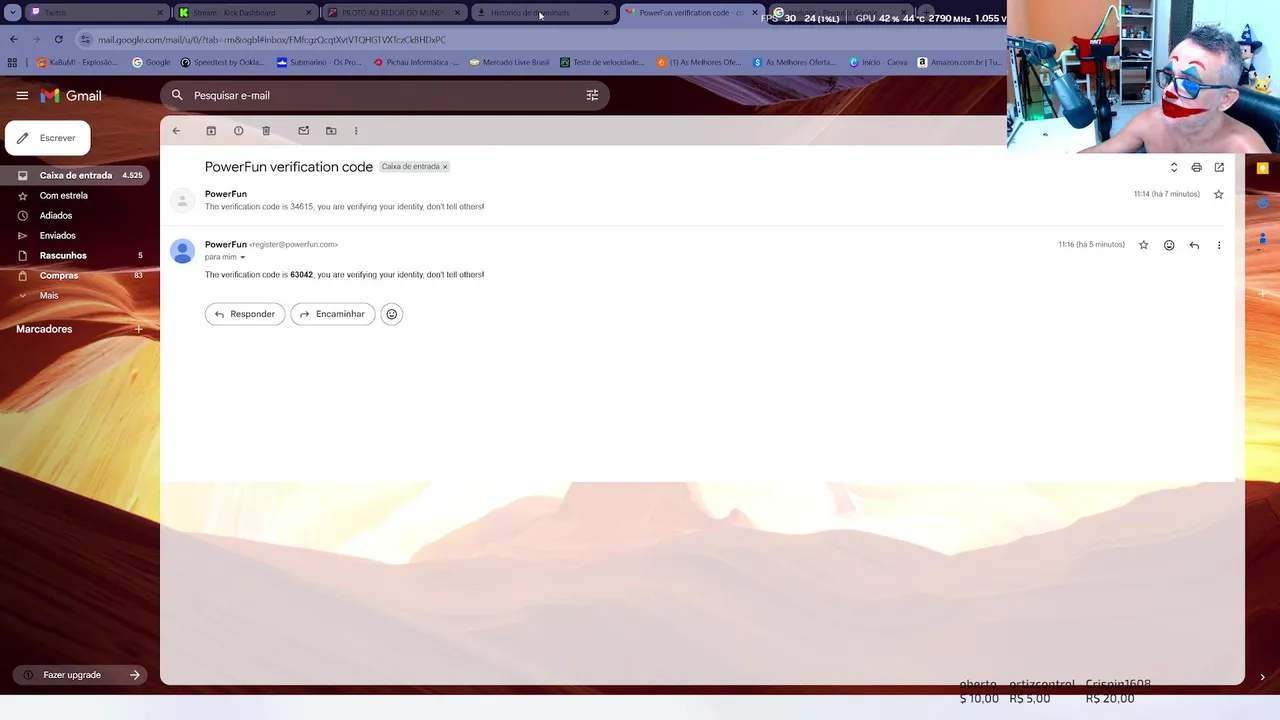Click the Escrever compose button
The height and width of the screenshot is (720, 1280).
pos(47,138)
